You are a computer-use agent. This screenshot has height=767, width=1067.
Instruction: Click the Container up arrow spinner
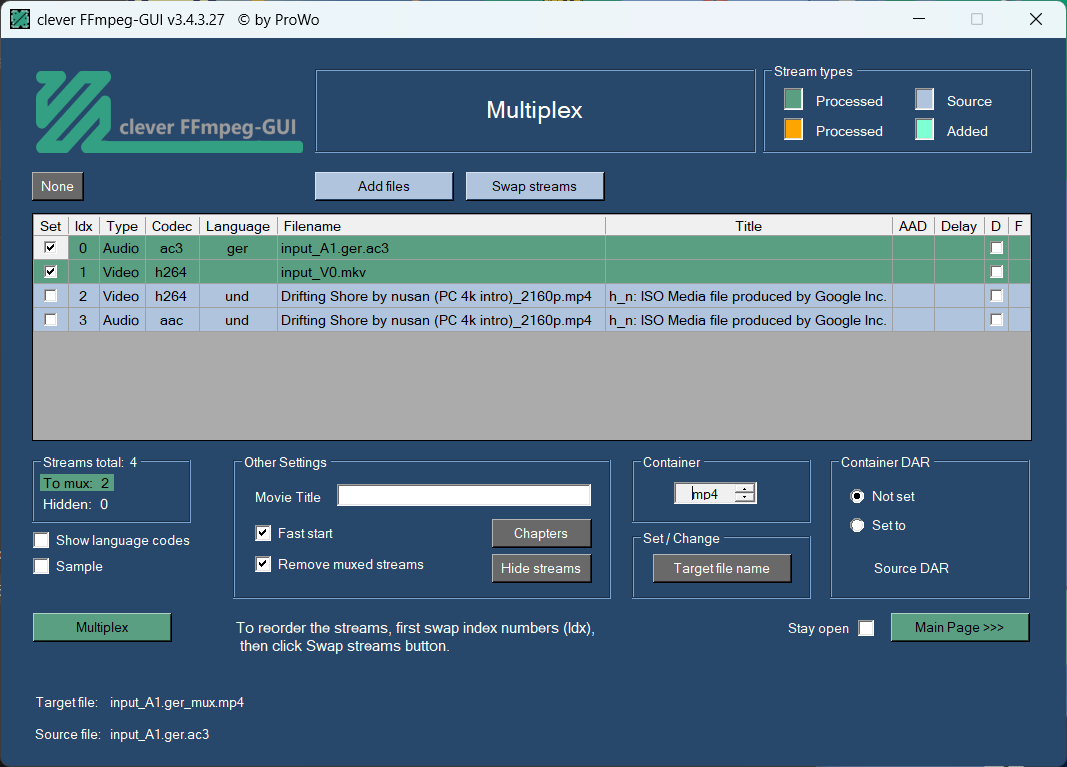coord(745,488)
